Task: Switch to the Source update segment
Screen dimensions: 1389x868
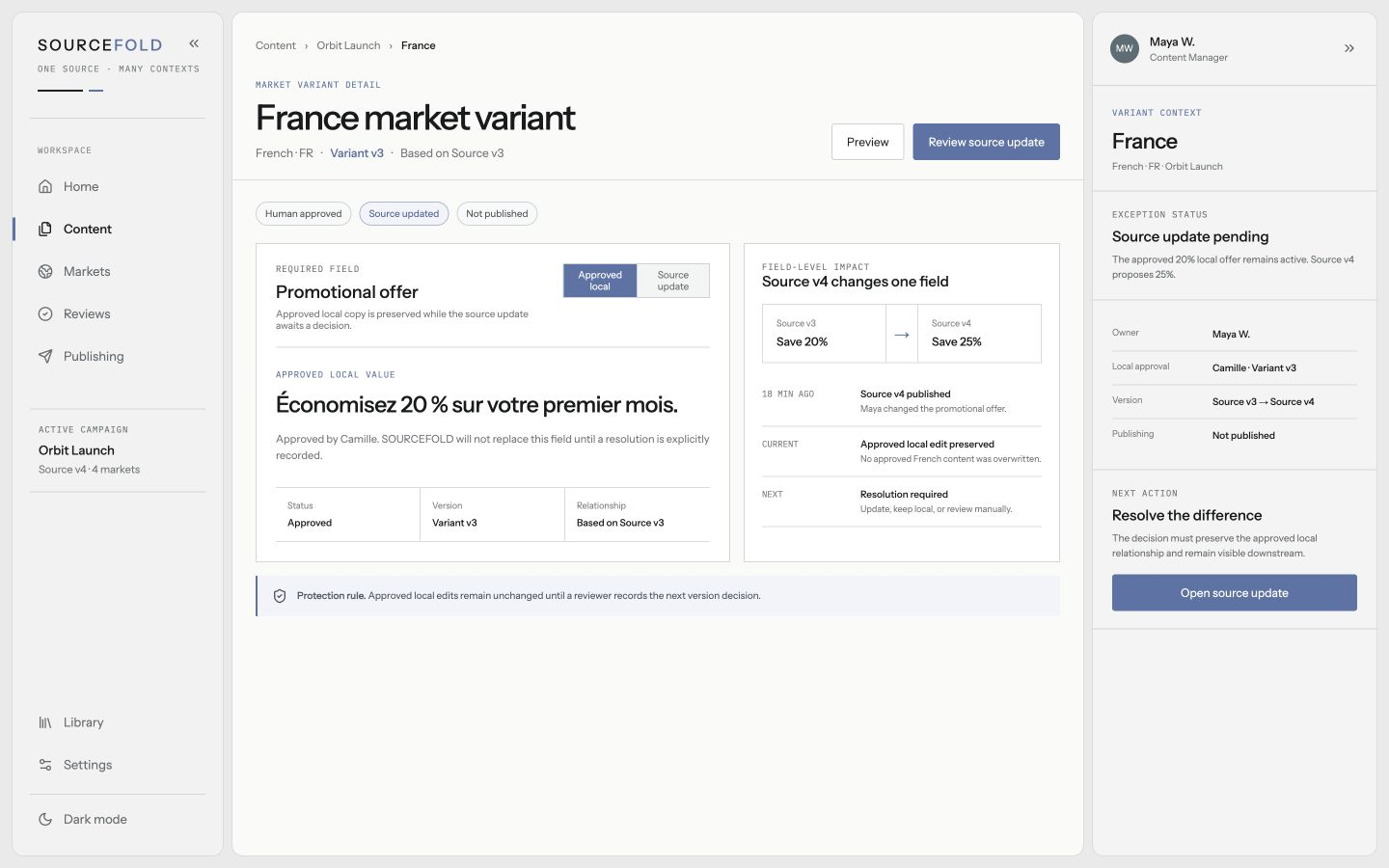Action: 673,281
